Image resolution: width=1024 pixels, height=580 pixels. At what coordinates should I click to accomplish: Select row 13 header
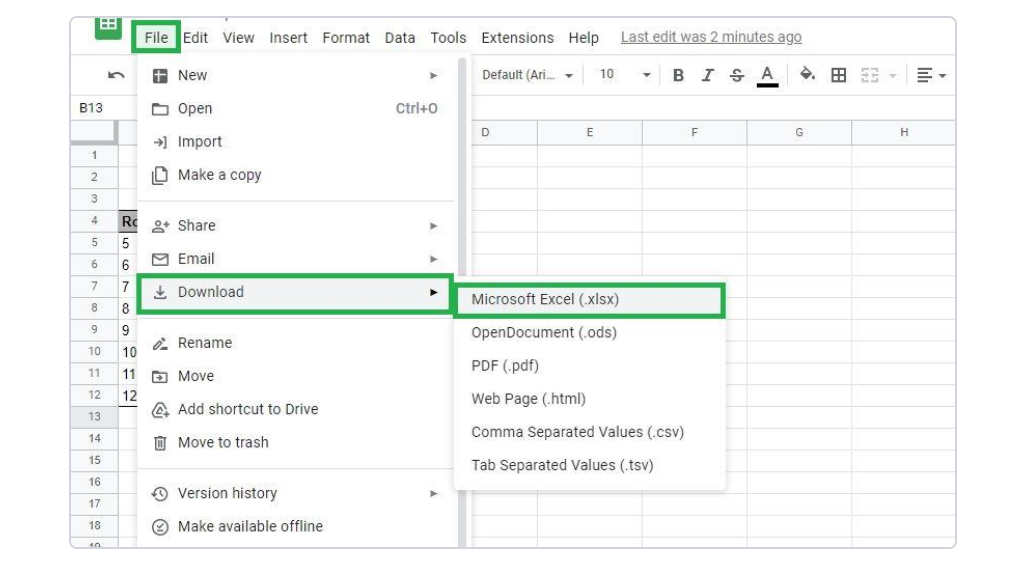[x=95, y=417]
